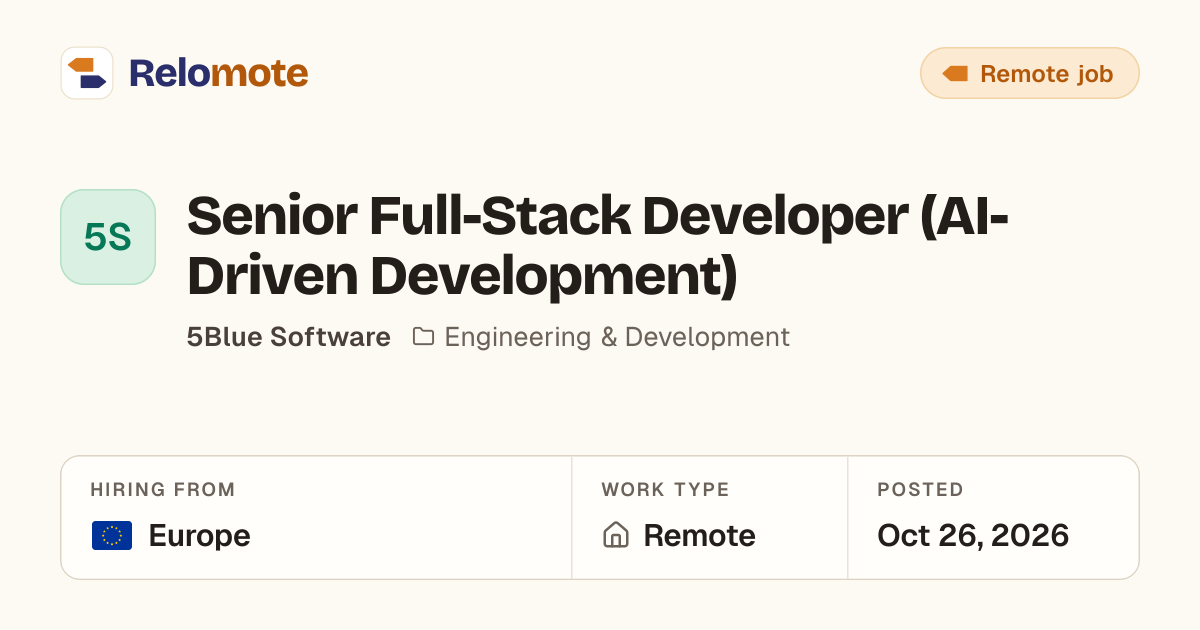
Task: Select the Oct 26, 2026 date
Action: tap(973, 536)
